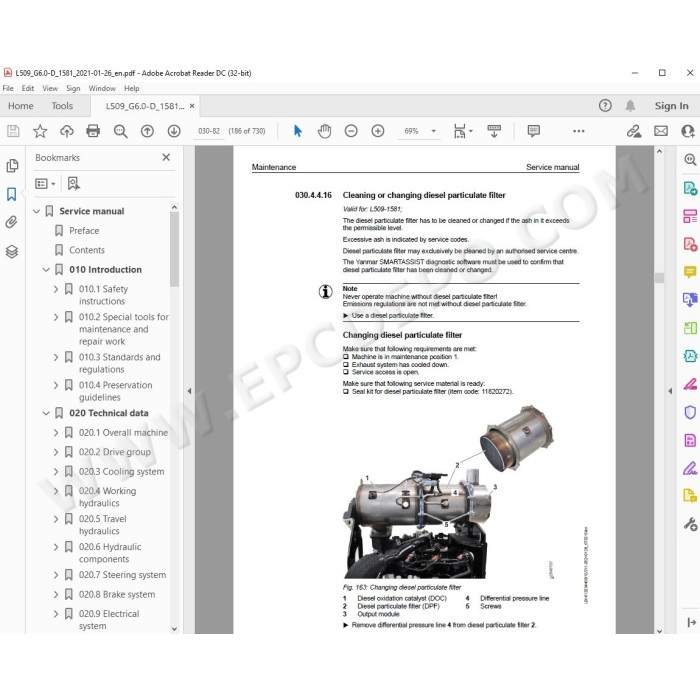Screen dimensions: 700x700
Task: Open the Preface bookmark
Action: (x=84, y=231)
